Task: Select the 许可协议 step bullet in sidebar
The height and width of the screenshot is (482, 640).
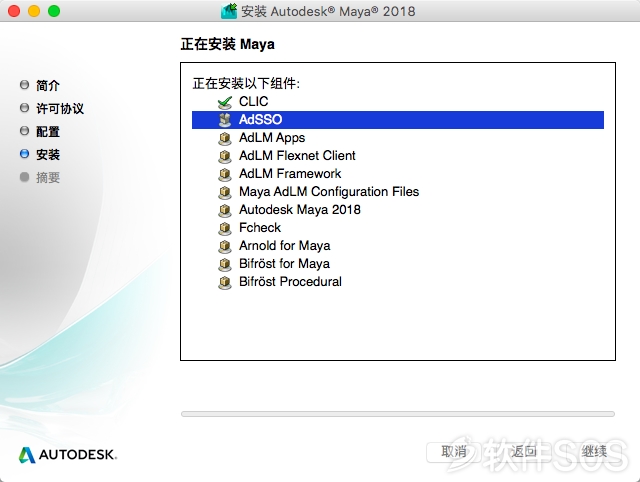Action: pyautogui.click(x=24, y=108)
